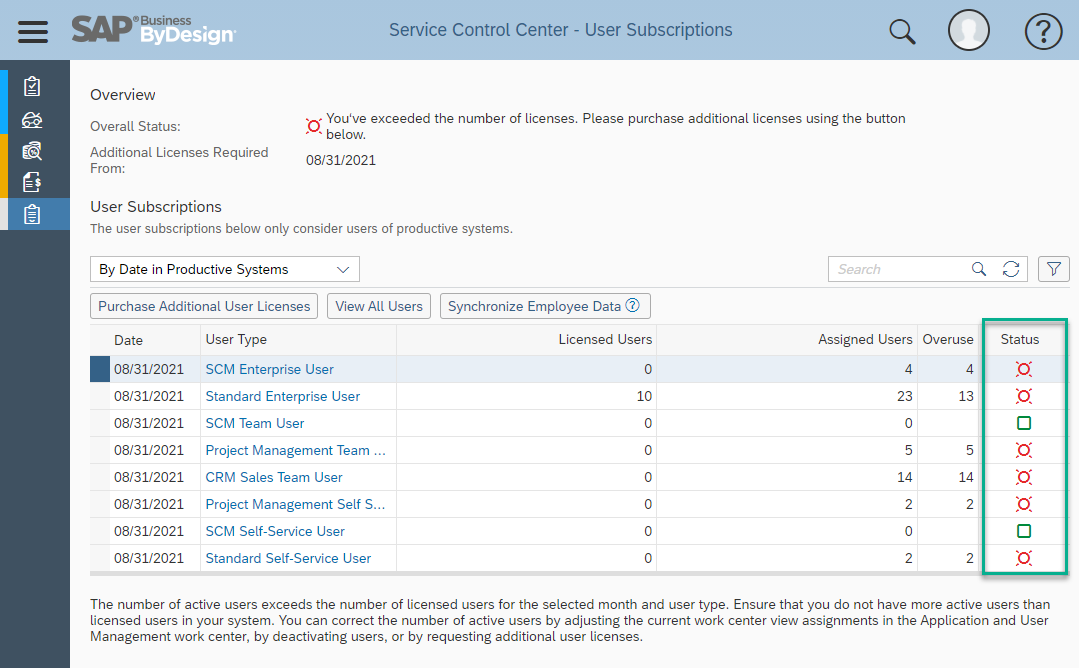
Task: Select the top clipboard checklist sidebar icon
Action: click(x=32, y=87)
